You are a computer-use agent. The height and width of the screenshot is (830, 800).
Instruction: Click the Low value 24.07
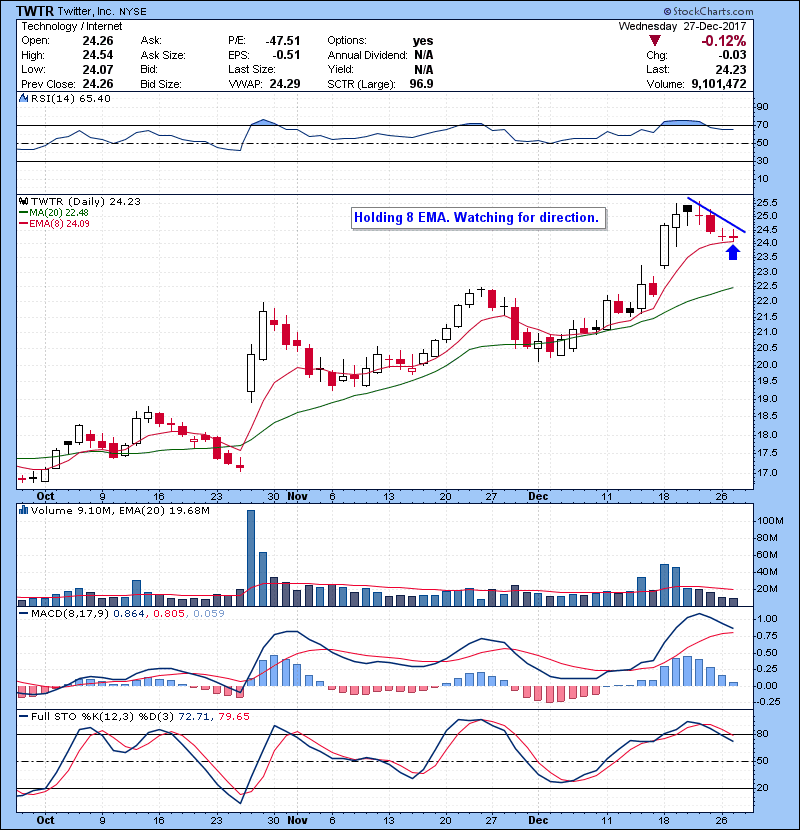tap(98, 69)
